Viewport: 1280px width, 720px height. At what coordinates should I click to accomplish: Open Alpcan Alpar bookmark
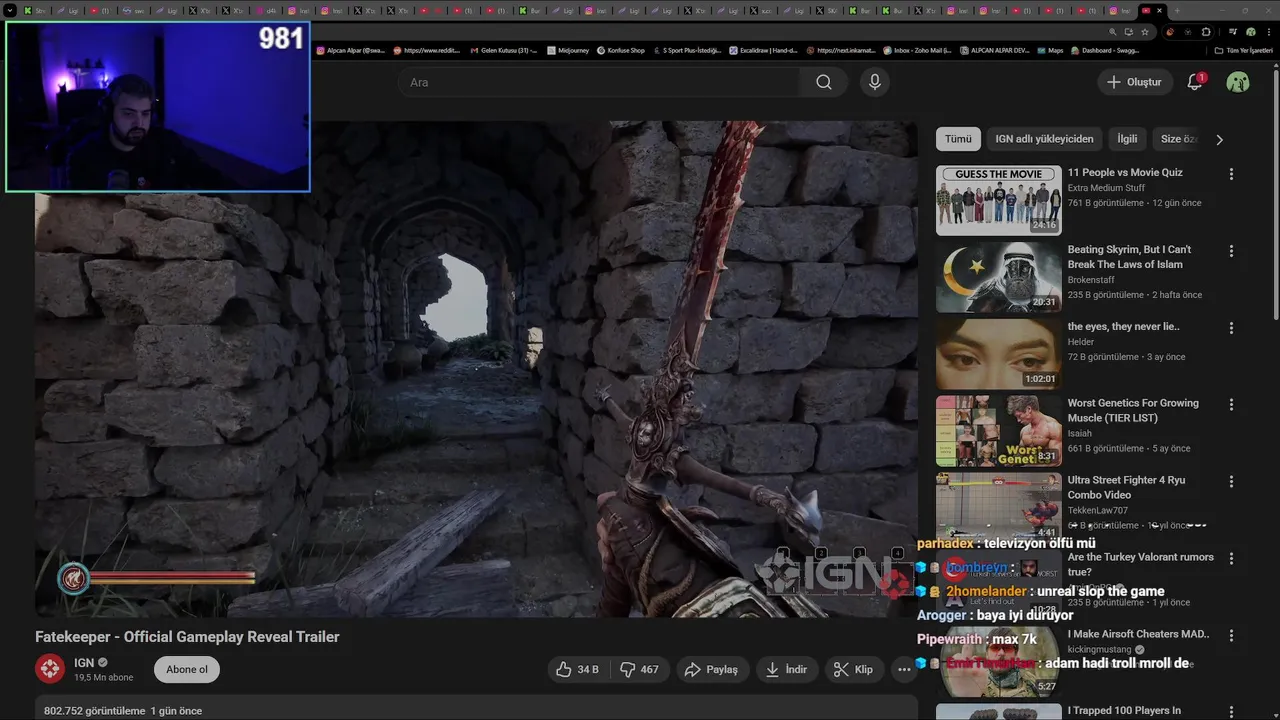[x=350, y=50]
